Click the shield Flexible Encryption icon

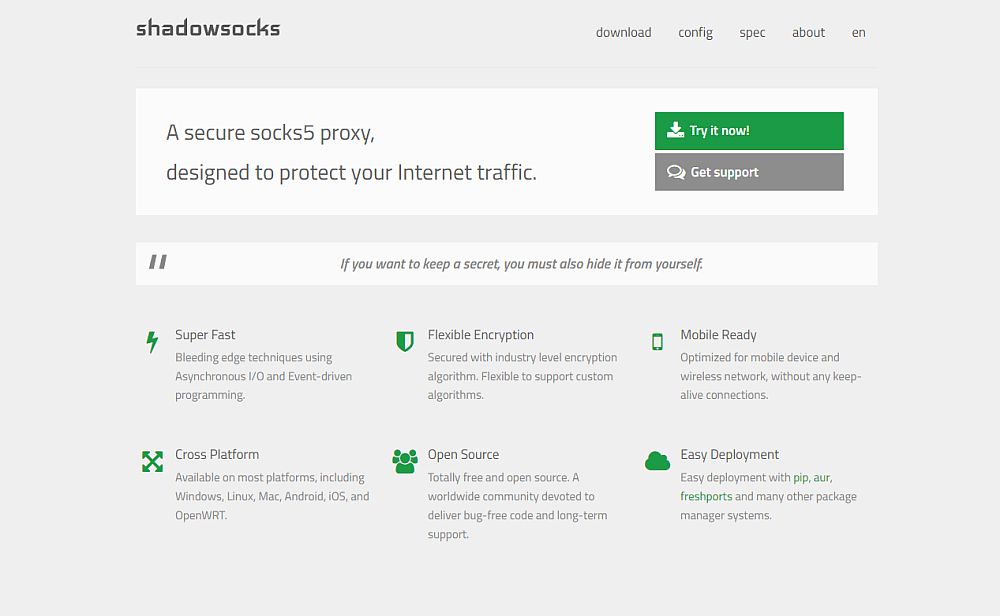point(404,342)
